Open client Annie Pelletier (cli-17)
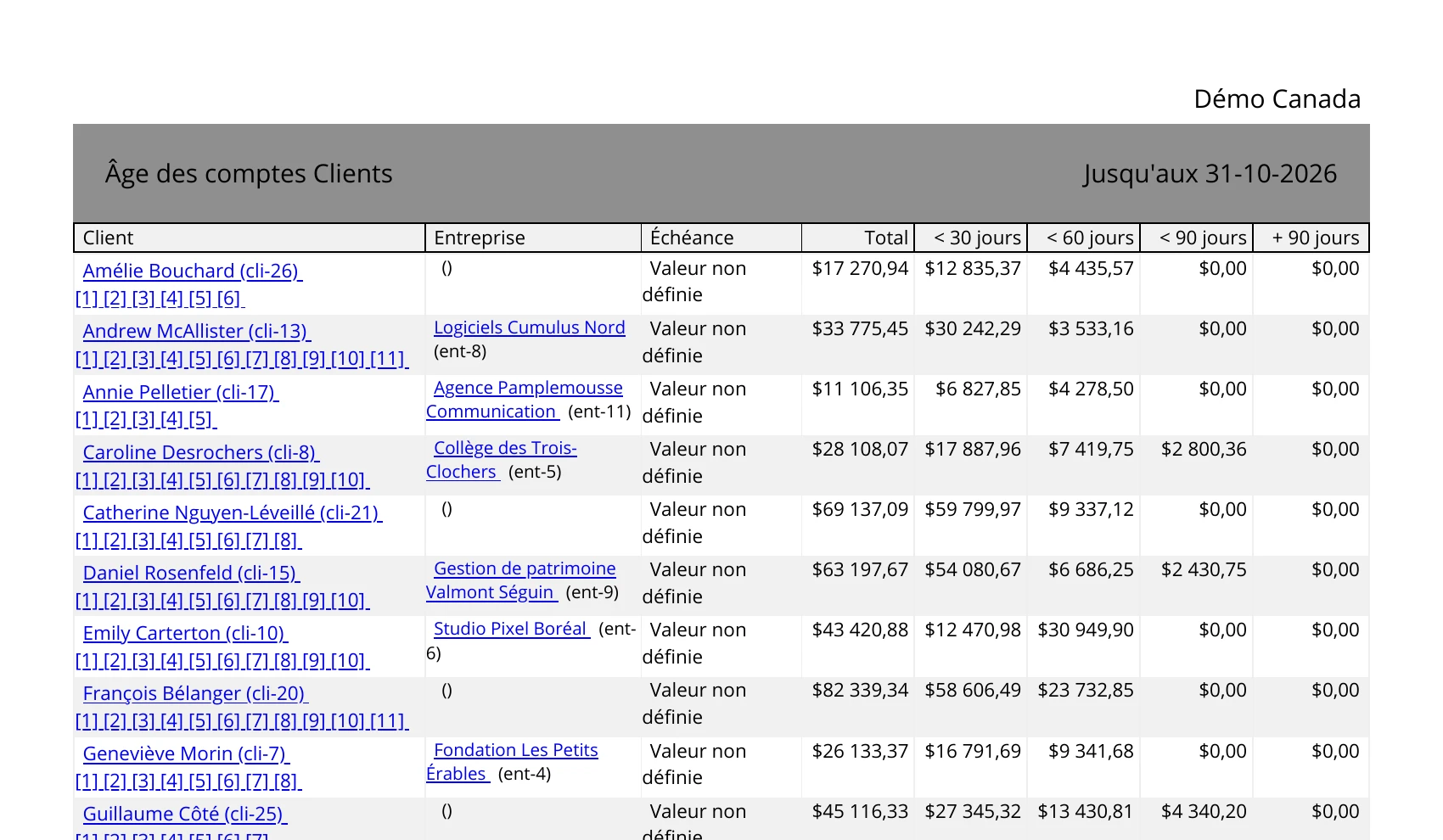 click(181, 392)
